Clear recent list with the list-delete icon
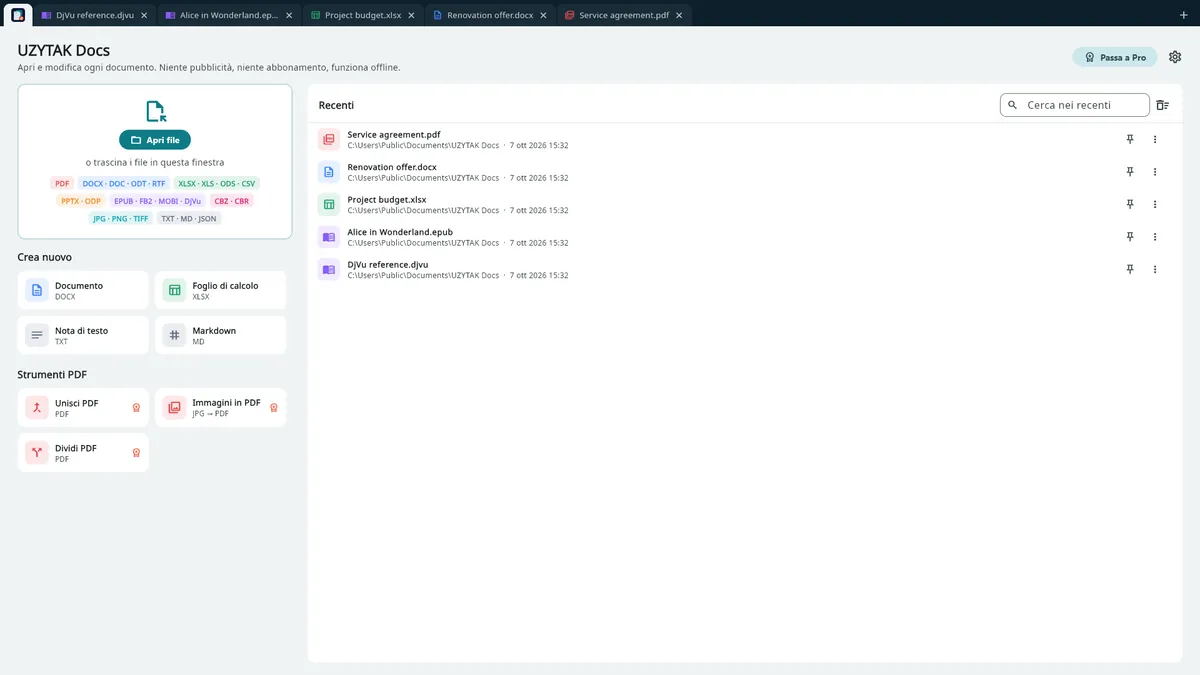This screenshot has width=1200, height=675. tap(1162, 105)
